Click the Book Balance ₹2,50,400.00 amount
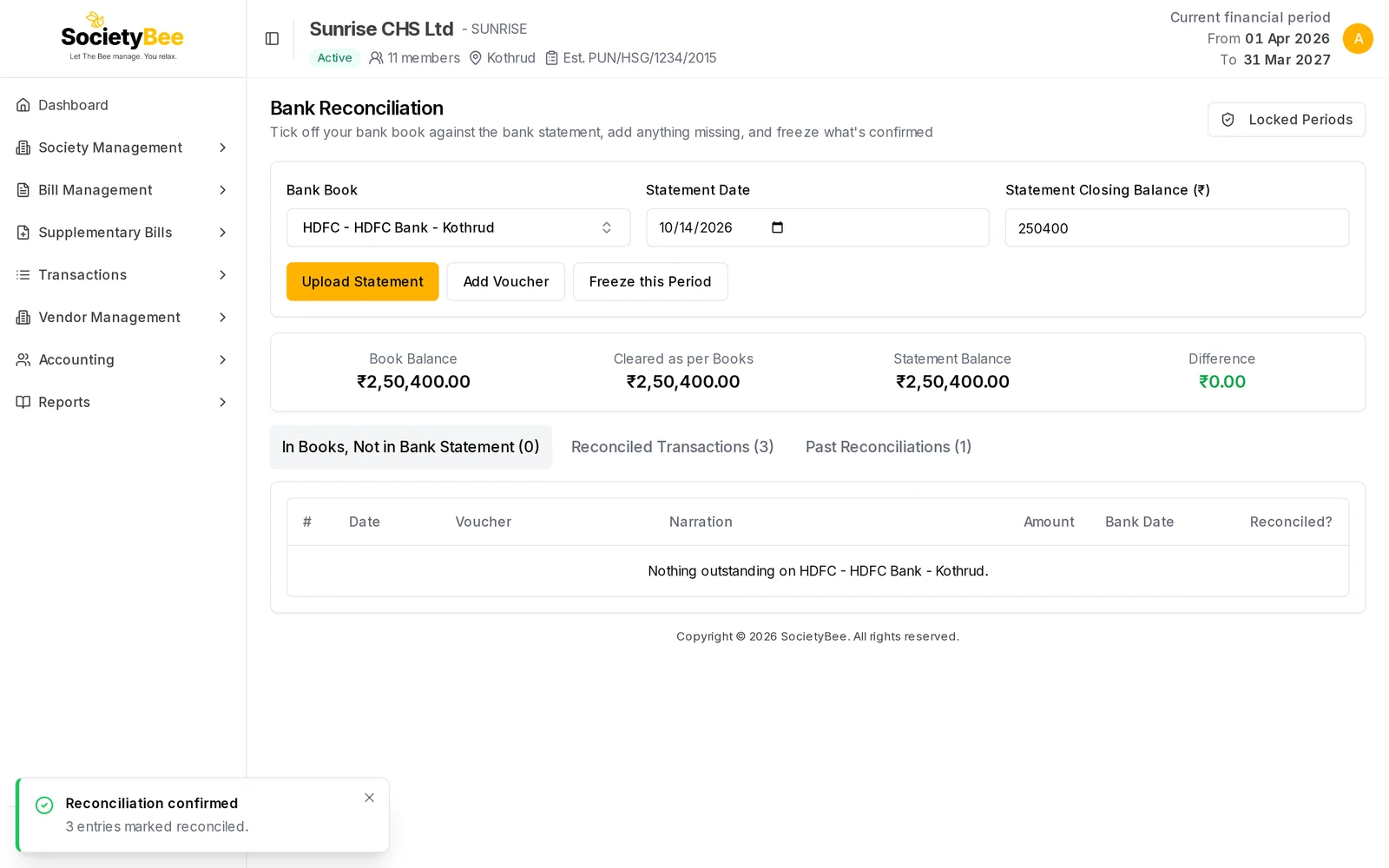The image size is (1389, 868). (x=413, y=382)
